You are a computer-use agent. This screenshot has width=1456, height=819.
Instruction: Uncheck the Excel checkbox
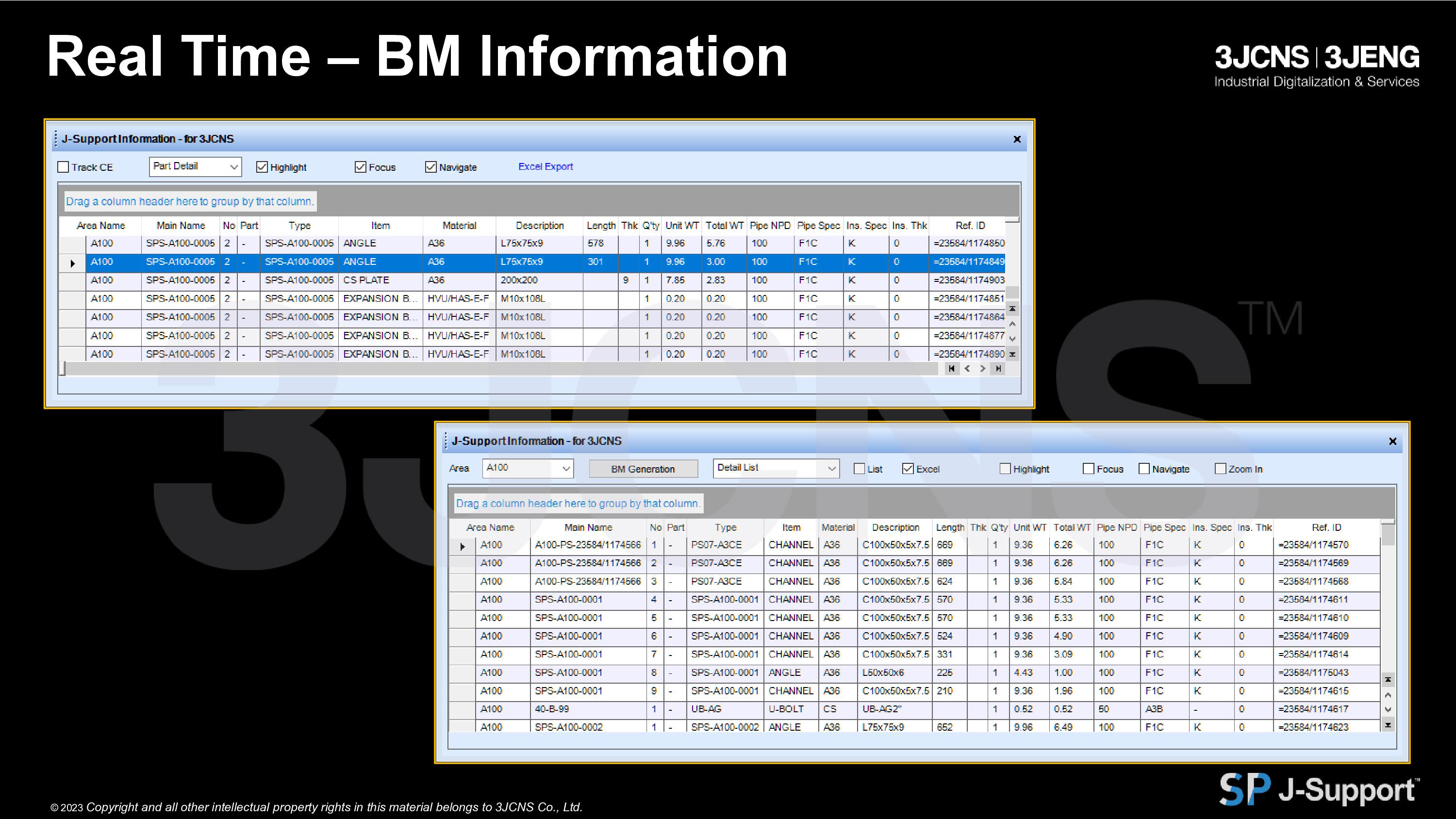click(x=908, y=469)
